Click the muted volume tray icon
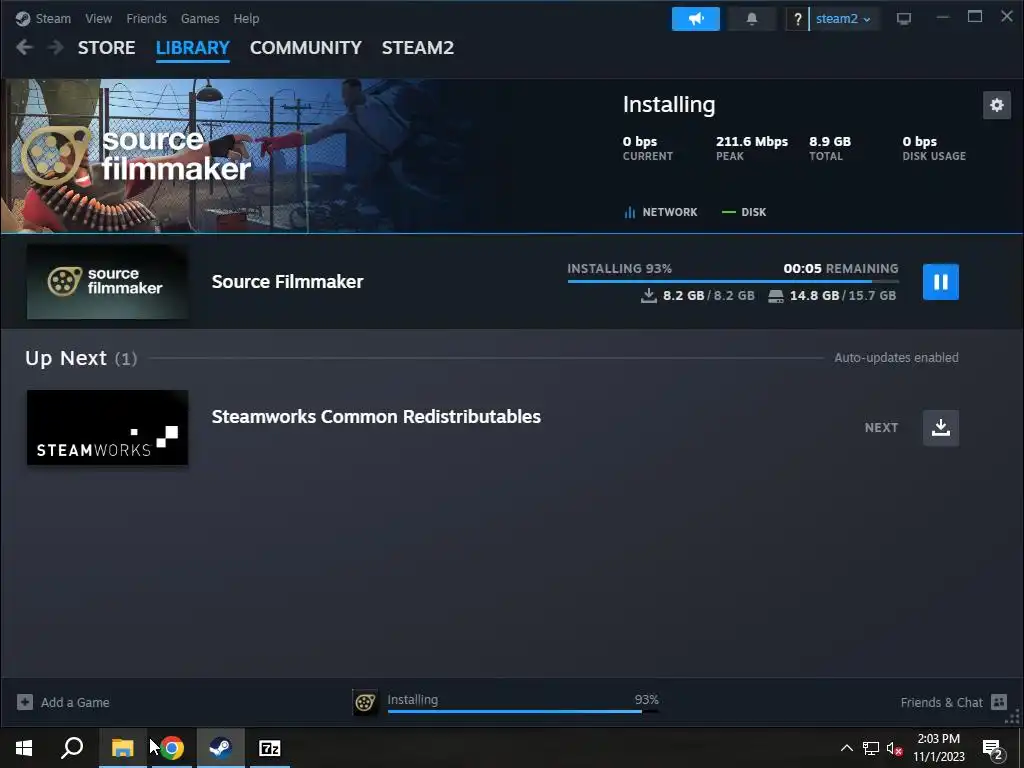Image resolution: width=1024 pixels, height=768 pixels. tap(894, 748)
